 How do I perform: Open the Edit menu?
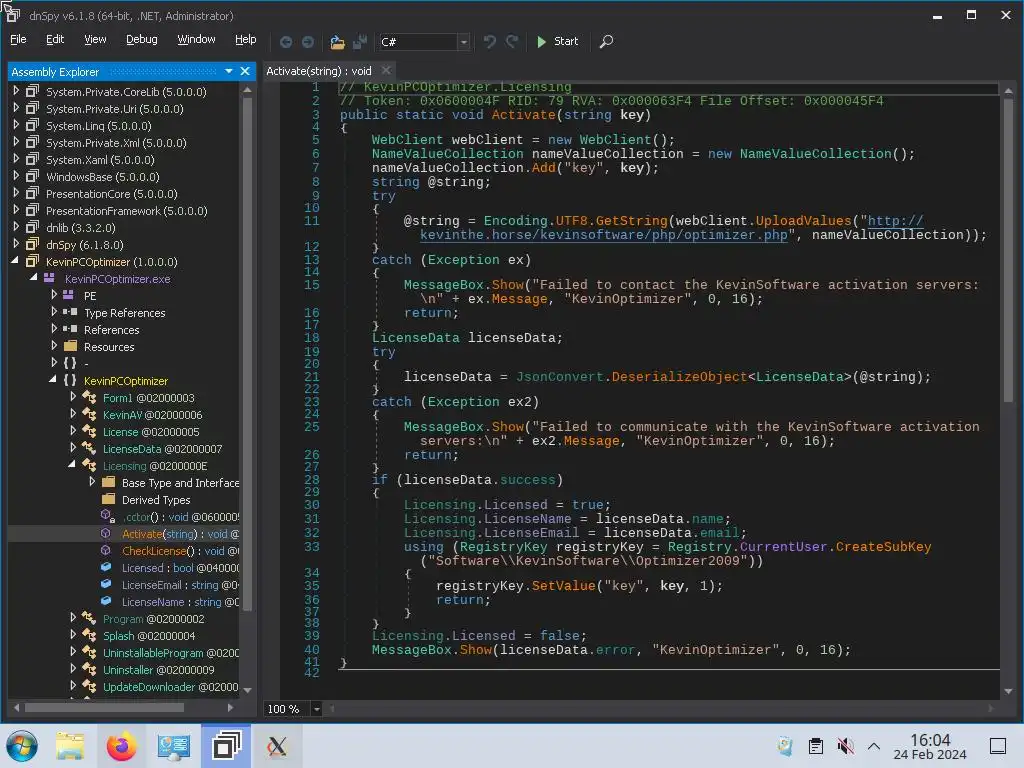pyautogui.click(x=55, y=39)
